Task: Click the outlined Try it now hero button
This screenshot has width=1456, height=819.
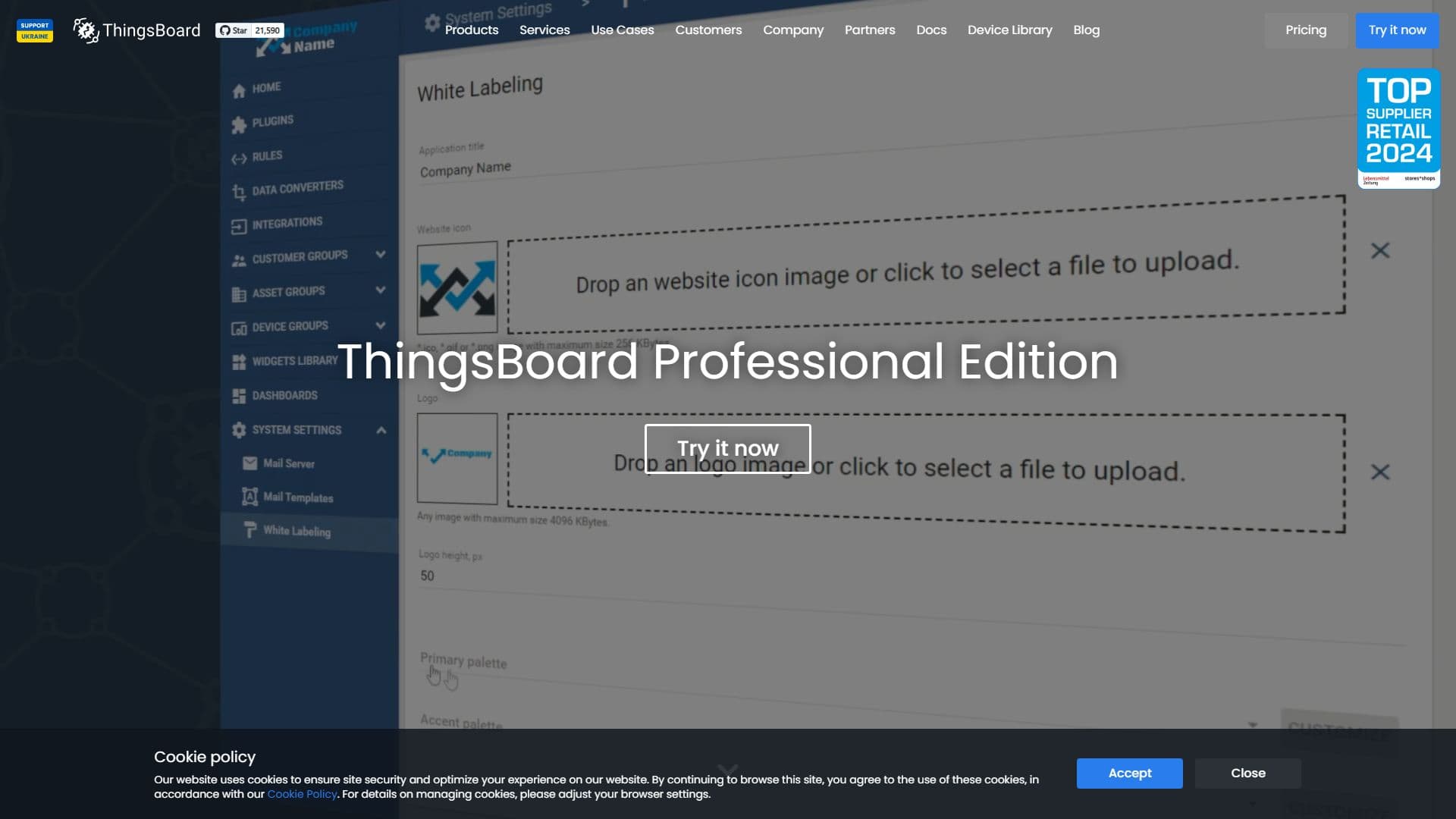Action: tap(728, 449)
